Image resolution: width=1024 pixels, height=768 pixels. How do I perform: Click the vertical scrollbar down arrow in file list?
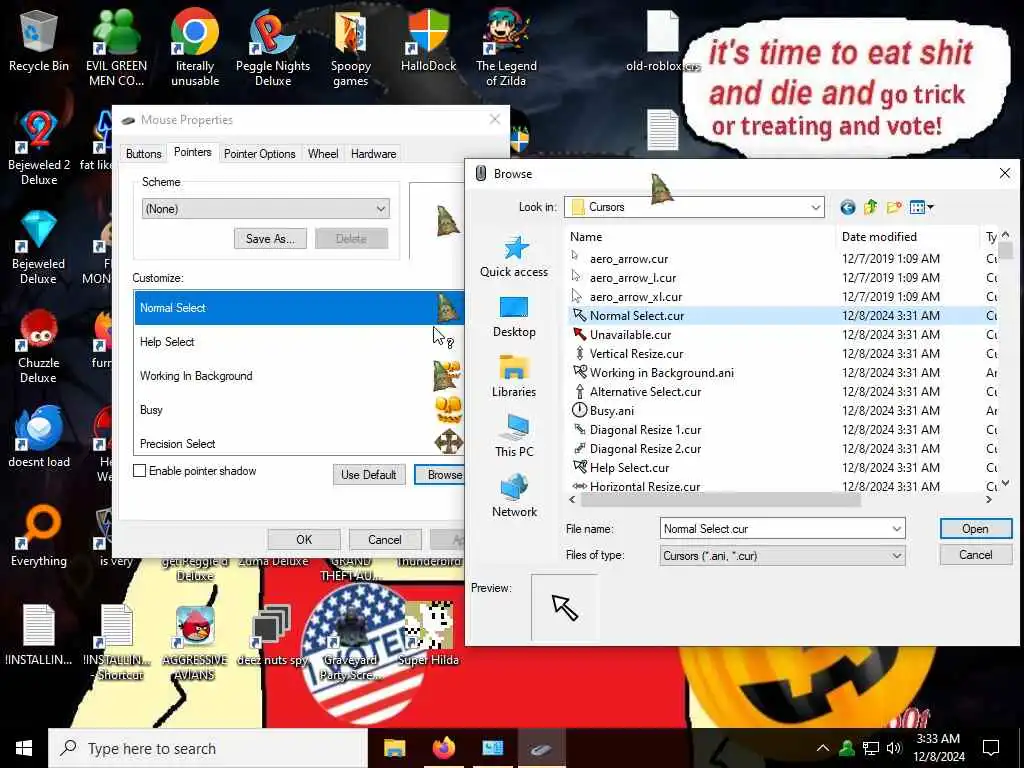coord(1006,484)
